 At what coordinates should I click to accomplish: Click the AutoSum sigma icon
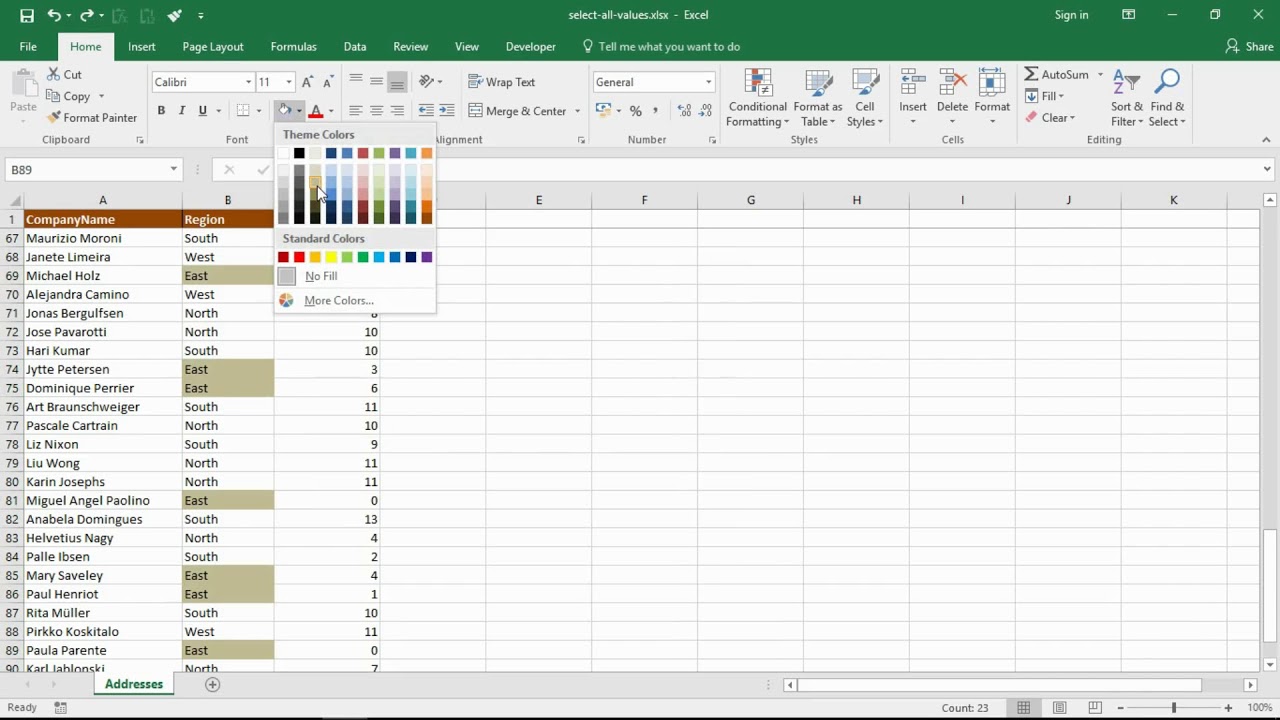point(1031,75)
